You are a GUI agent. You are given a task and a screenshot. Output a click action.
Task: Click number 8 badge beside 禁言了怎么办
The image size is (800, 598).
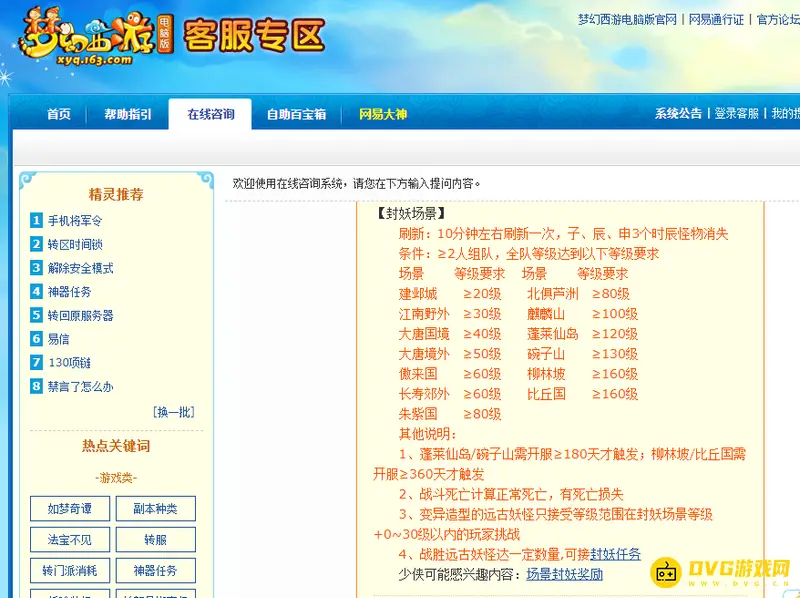pos(36,386)
